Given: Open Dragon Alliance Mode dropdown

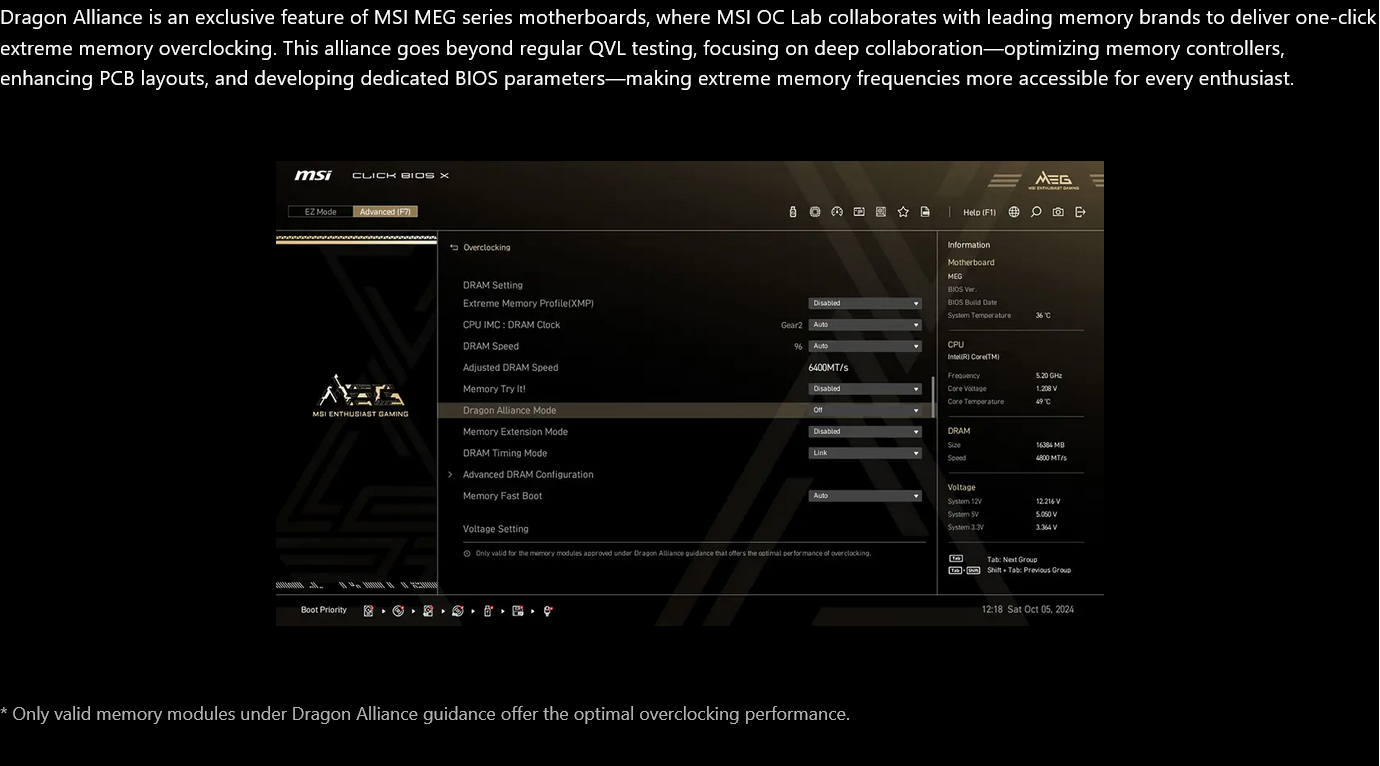Looking at the screenshot, I should (x=864, y=410).
